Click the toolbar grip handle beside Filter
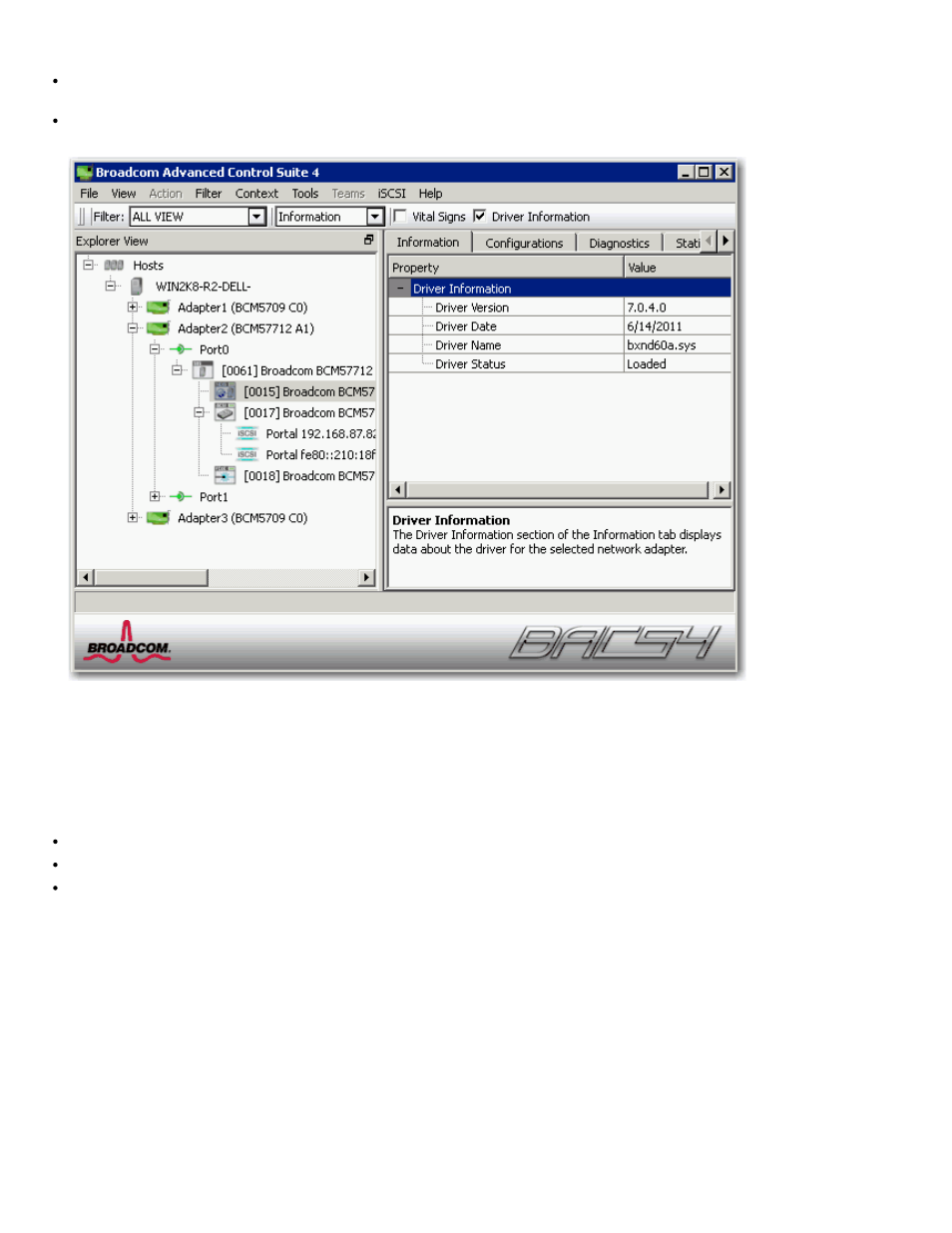952x1233 pixels. point(82,217)
